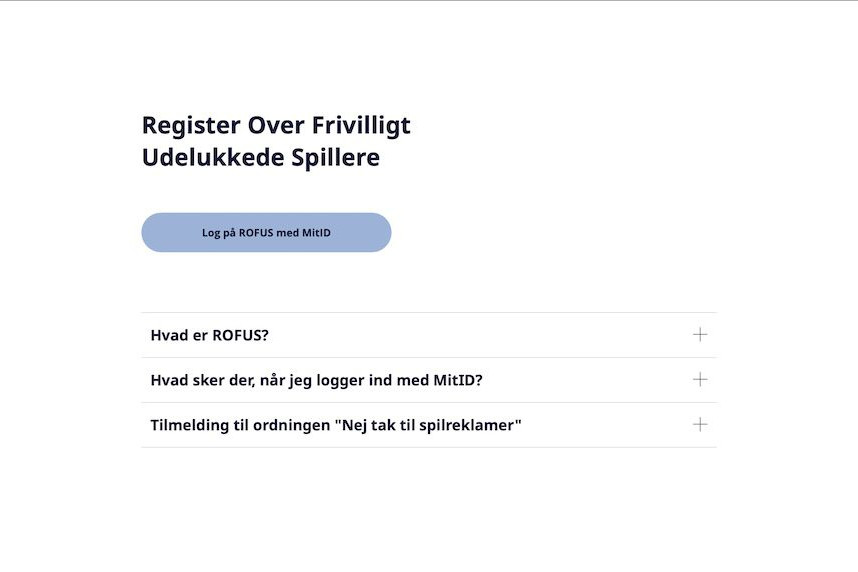Open the first accordion row about ROFUS

[x=428, y=335]
